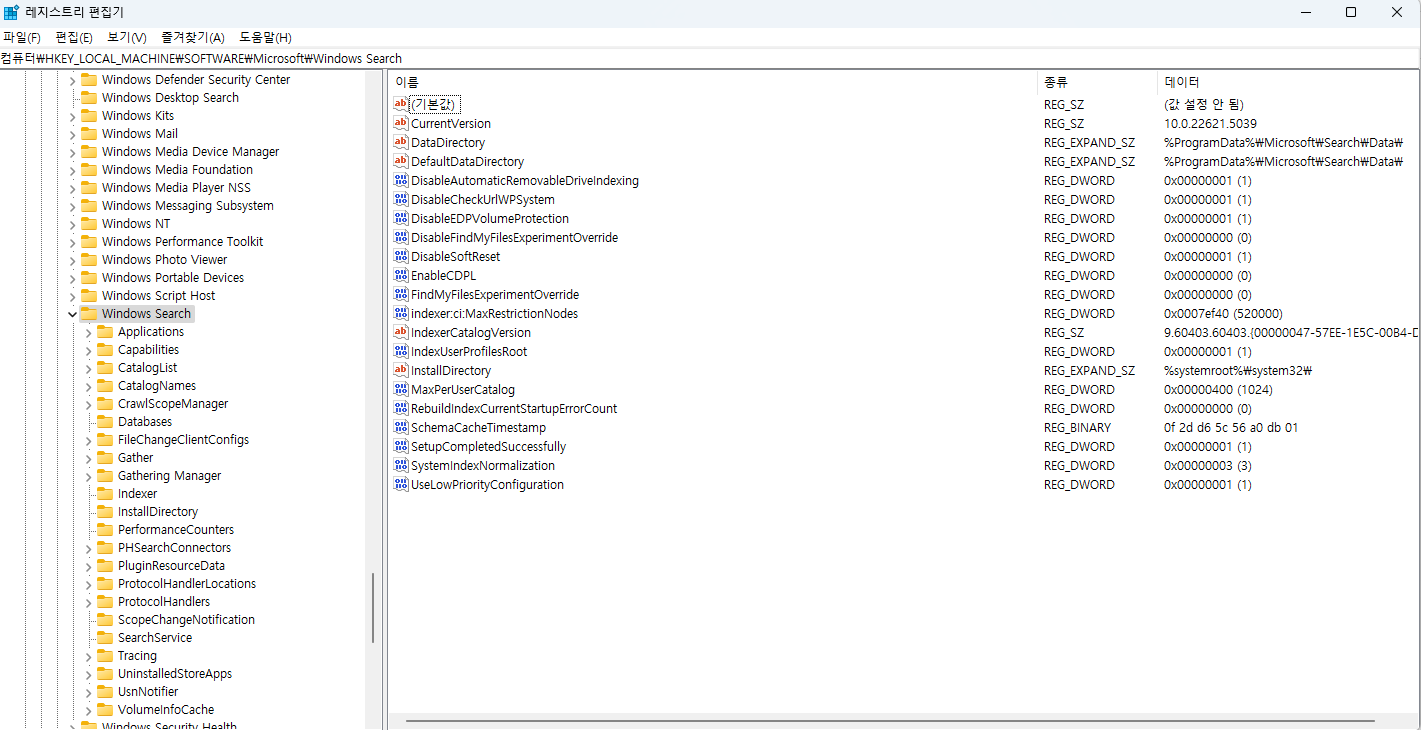Click the registry path address bar
Screen dimensions: 1421x730
(x=710, y=58)
